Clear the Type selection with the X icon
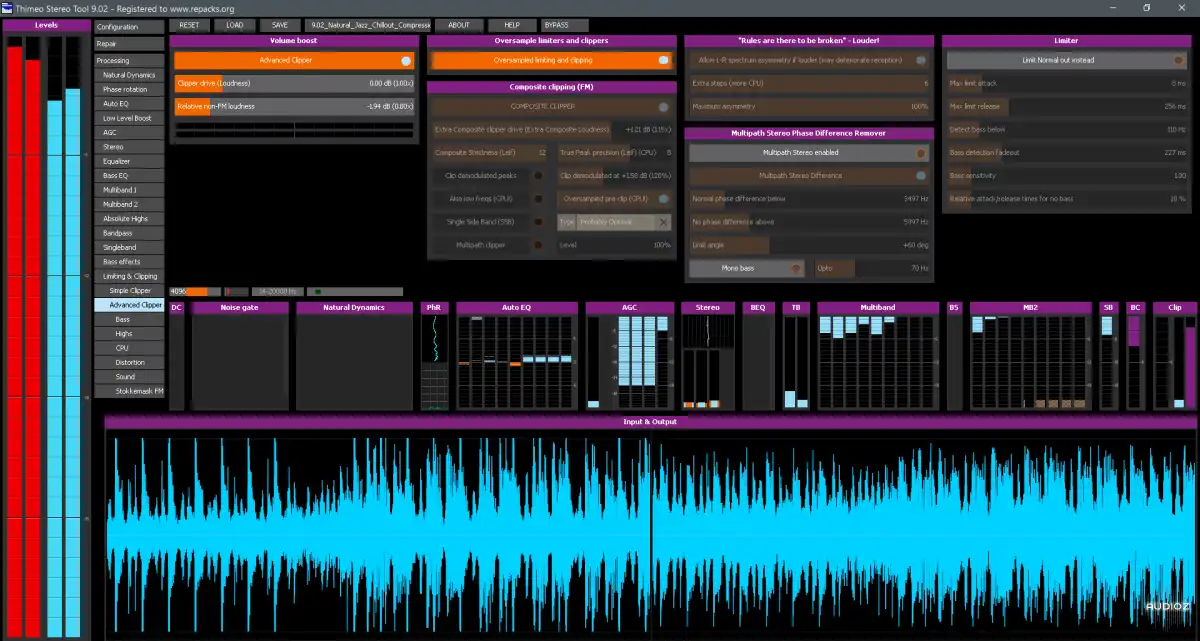Viewport: 1200px width, 641px height. (x=663, y=222)
